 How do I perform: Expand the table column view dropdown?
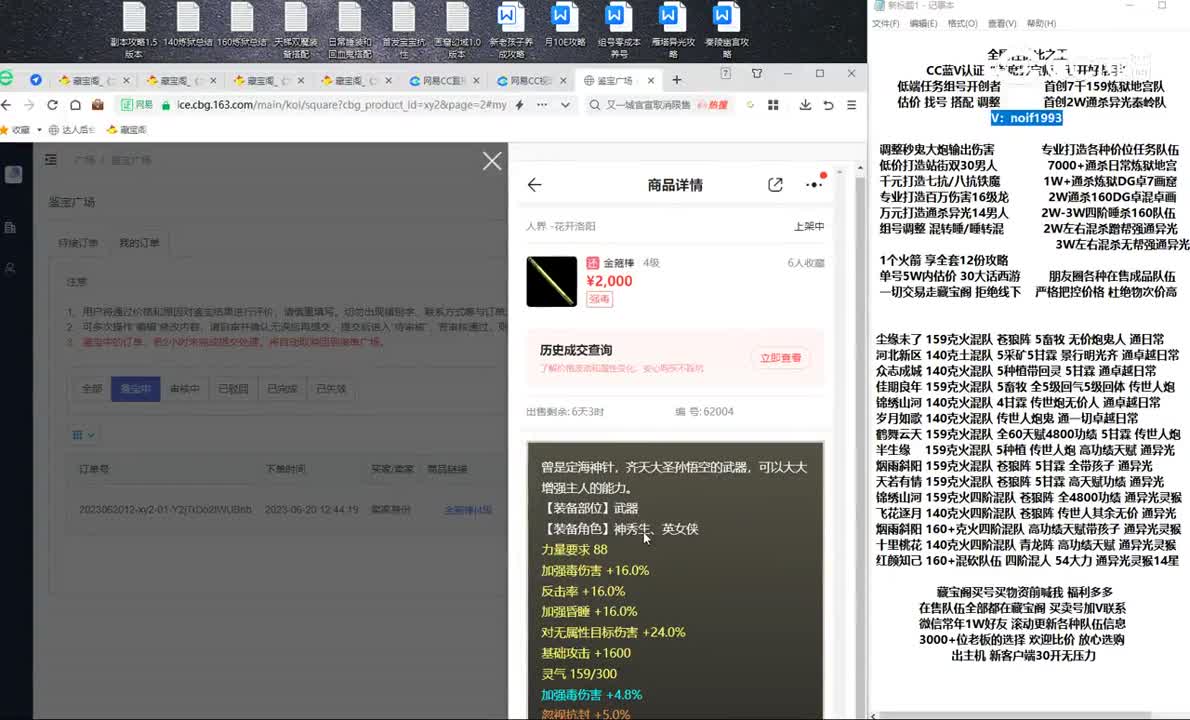(84, 435)
